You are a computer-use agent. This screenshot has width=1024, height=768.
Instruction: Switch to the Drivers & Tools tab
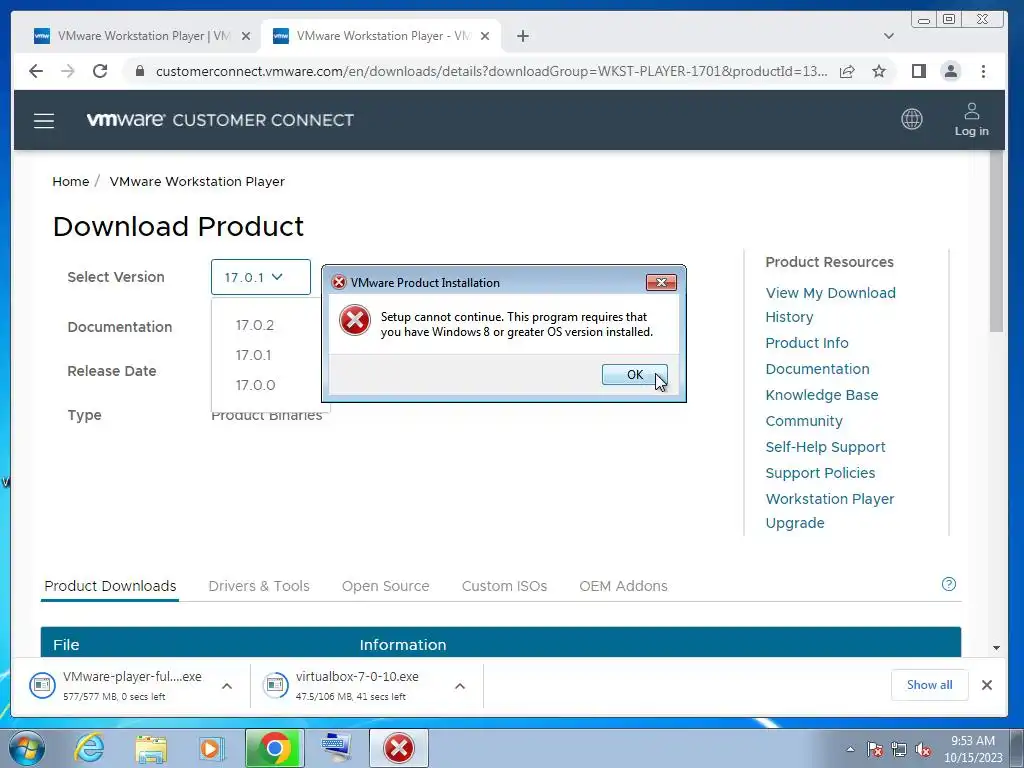point(259,586)
